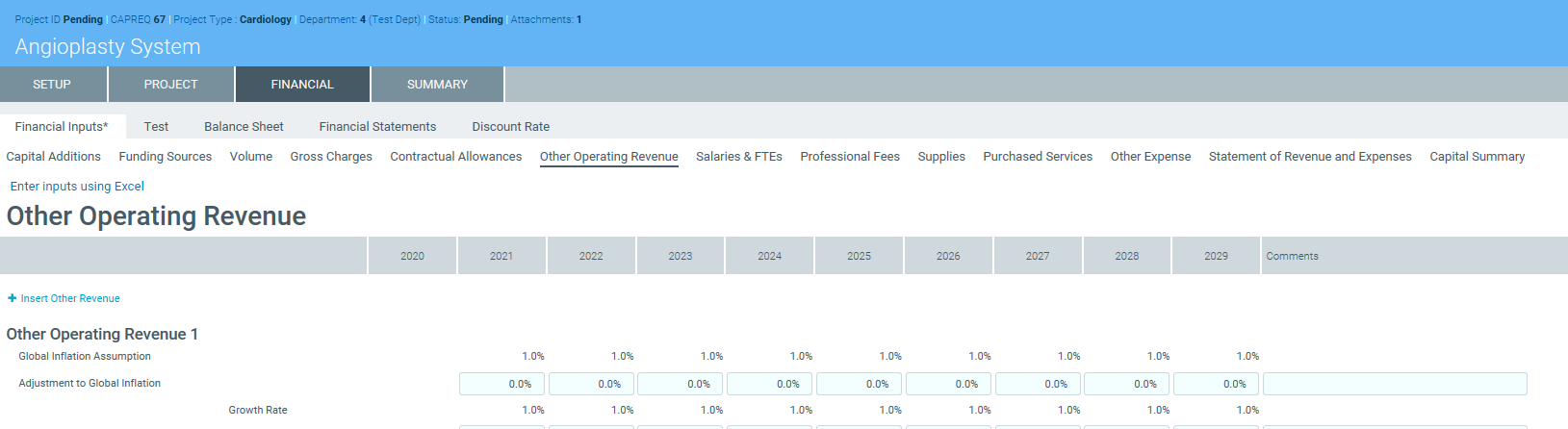The image size is (1568, 429).
Task: Click the 2025 Adjustment to Global Inflation field
Action: pos(859,384)
